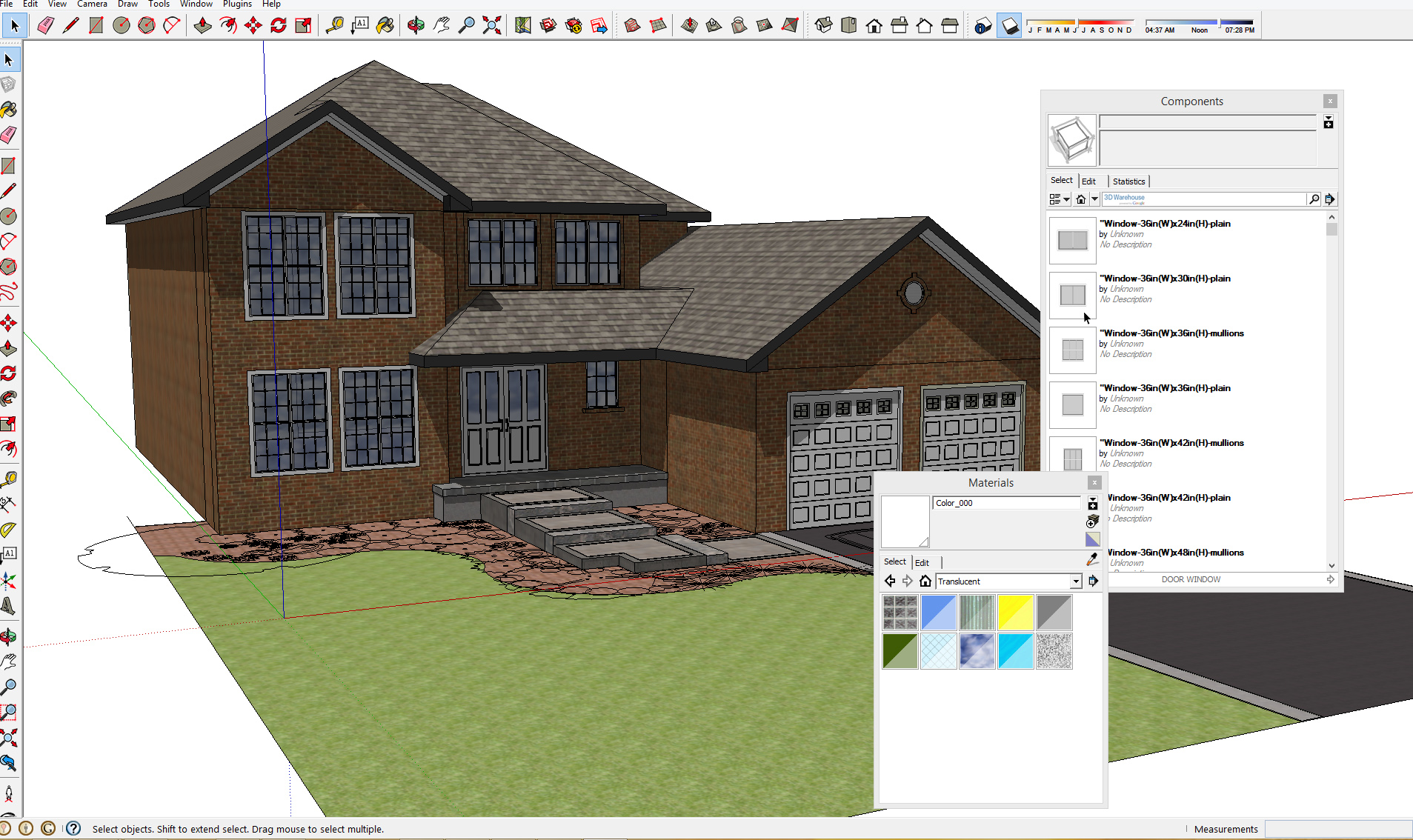
Task: Pick the Tape Measure tool in top toolbar
Action: (334, 26)
